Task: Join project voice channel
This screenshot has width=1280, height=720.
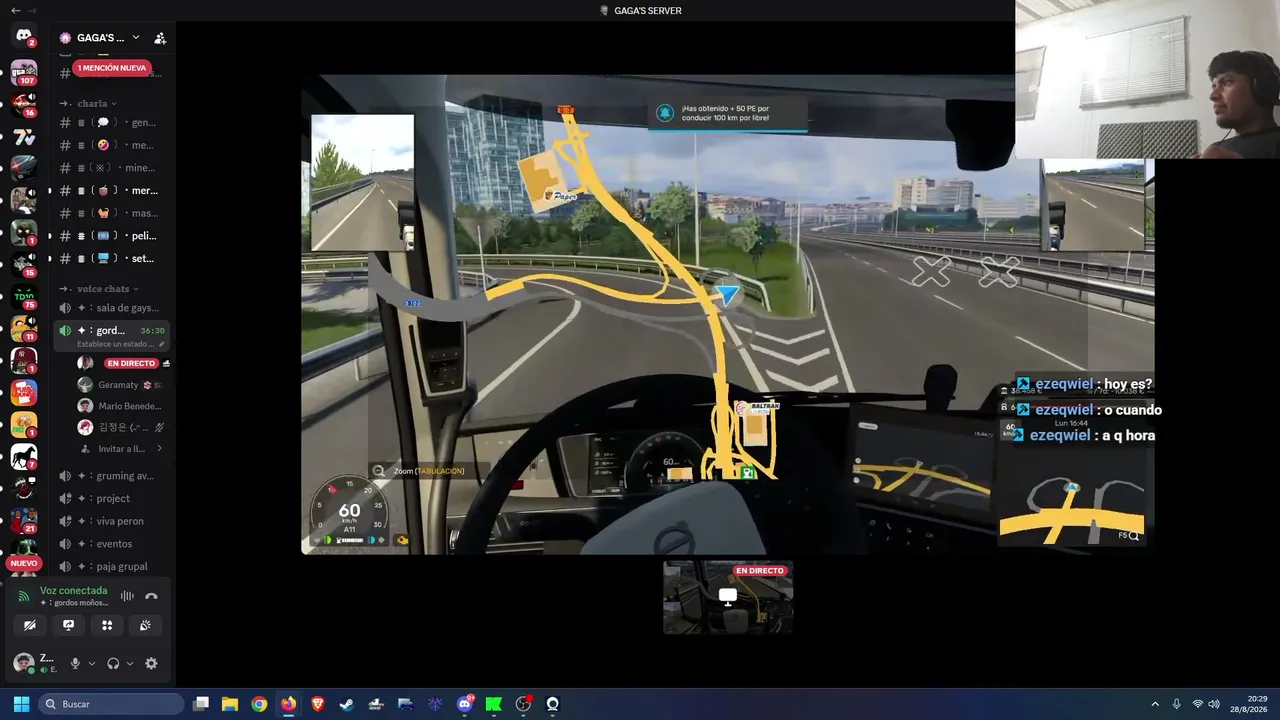Action: (113, 498)
